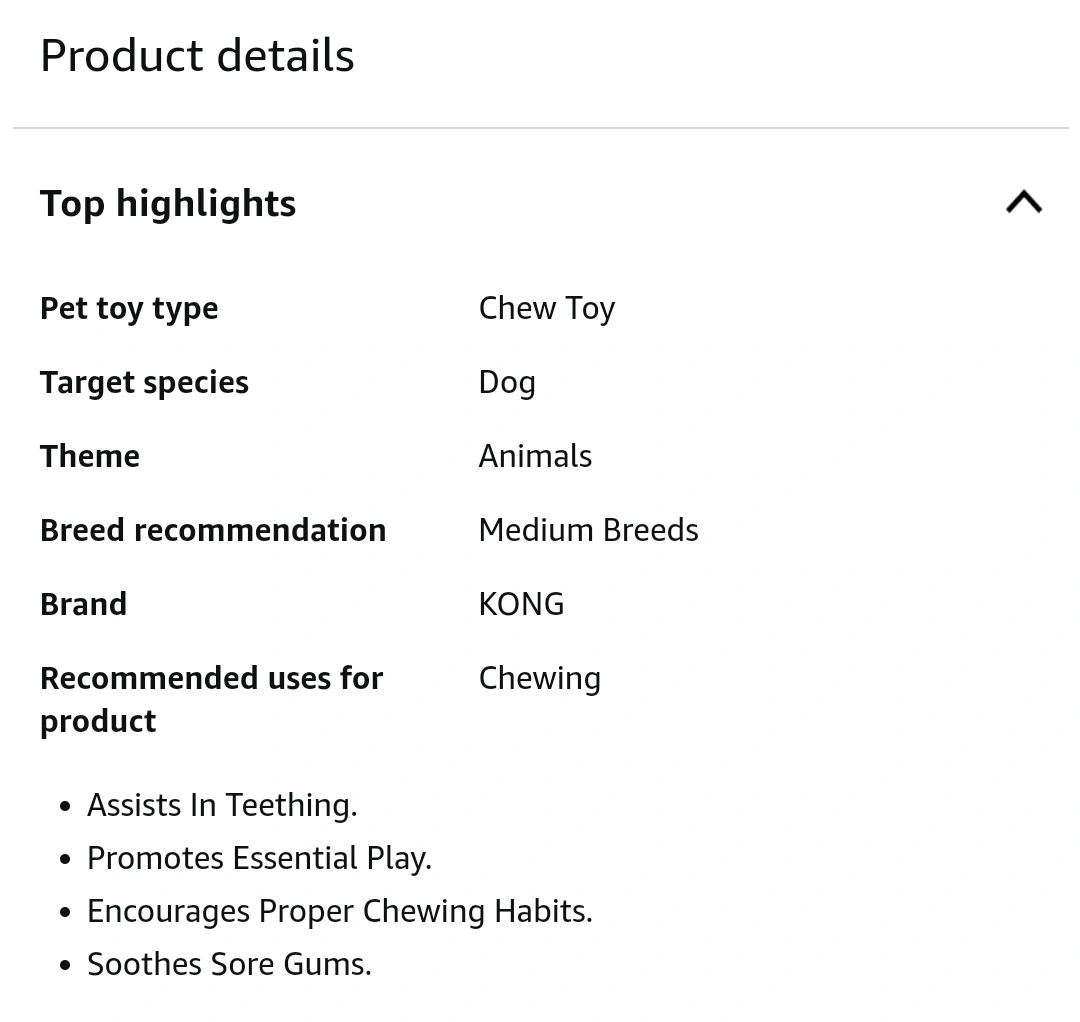Click the Top highlights section heading
This screenshot has height=1022, width=1080.
point(168,205)
